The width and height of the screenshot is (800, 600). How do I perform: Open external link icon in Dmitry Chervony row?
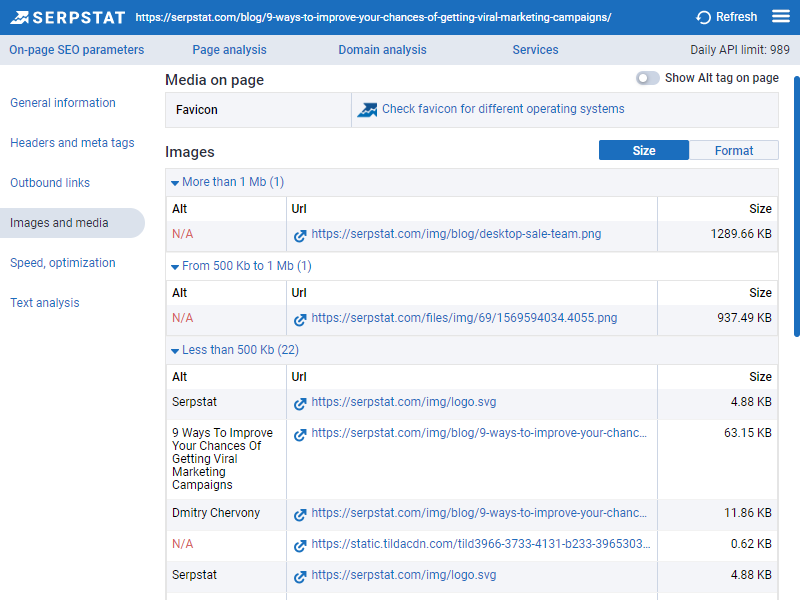[x=300, y=514]
